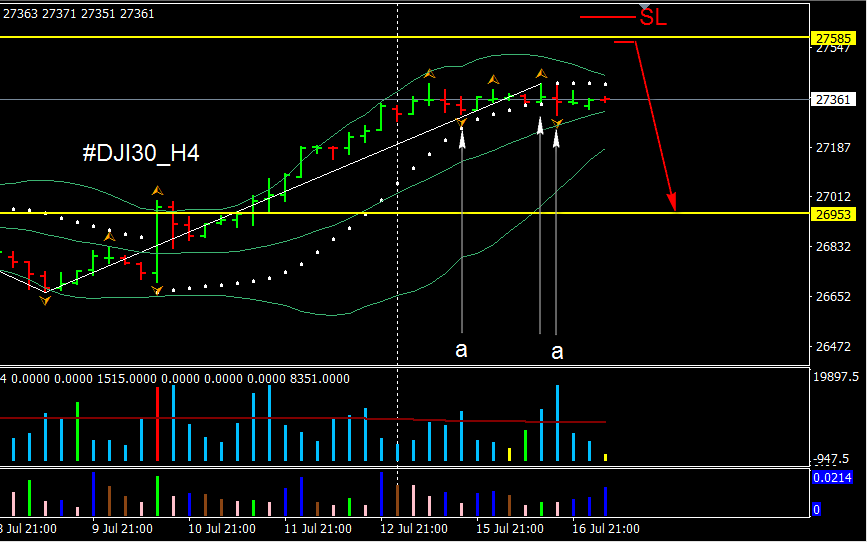Click the 15 Jul 21:00 time label
The image size is (868, 542).
[510, 529]
